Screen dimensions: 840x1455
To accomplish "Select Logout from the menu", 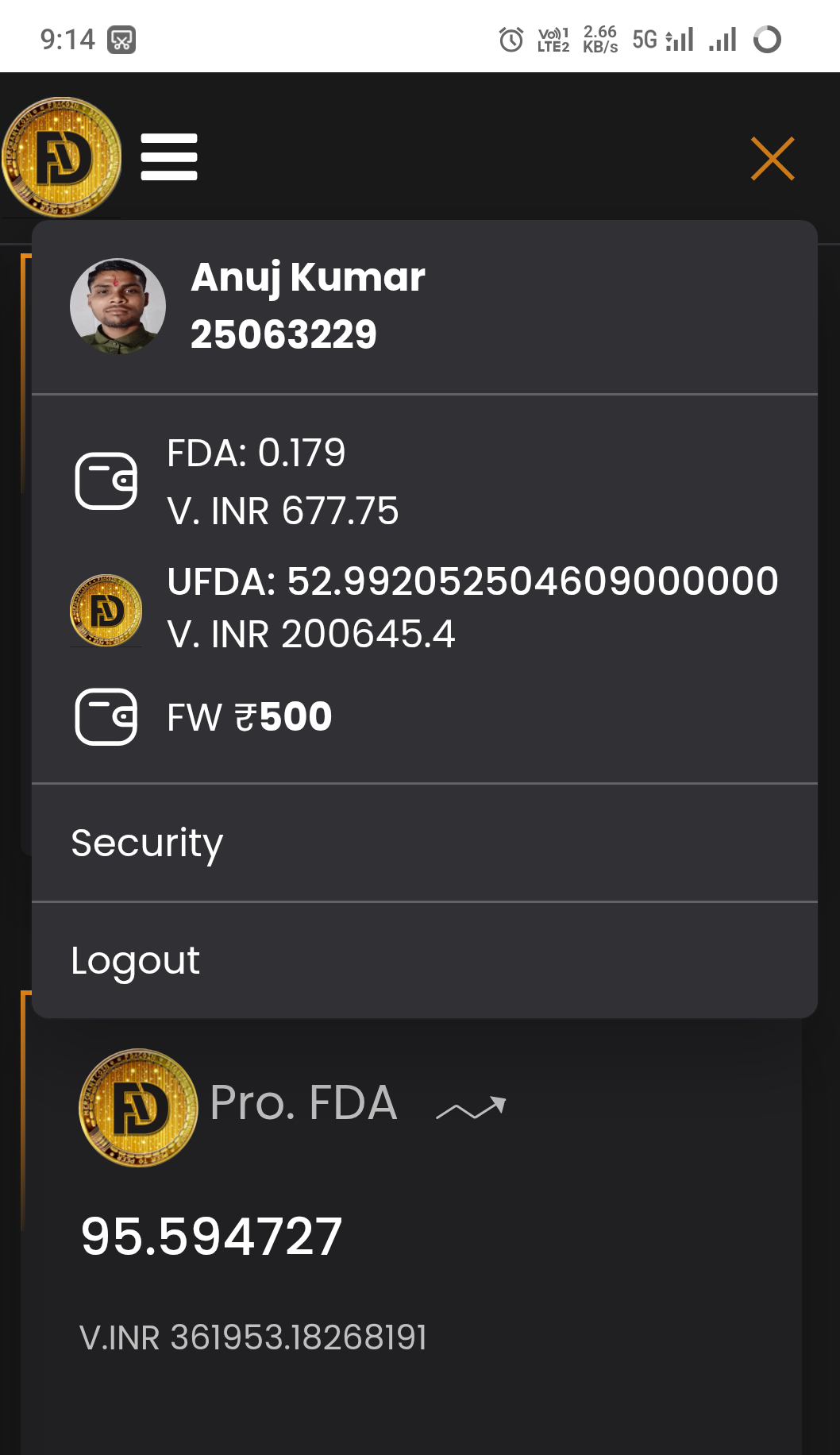I will (136, 960).
